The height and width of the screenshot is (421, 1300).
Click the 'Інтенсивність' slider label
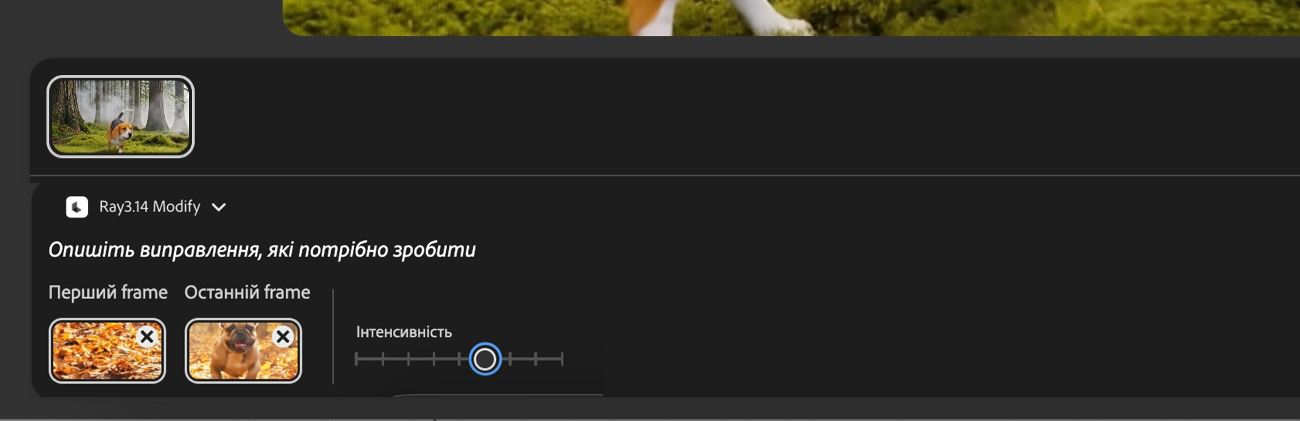point(404,332)
